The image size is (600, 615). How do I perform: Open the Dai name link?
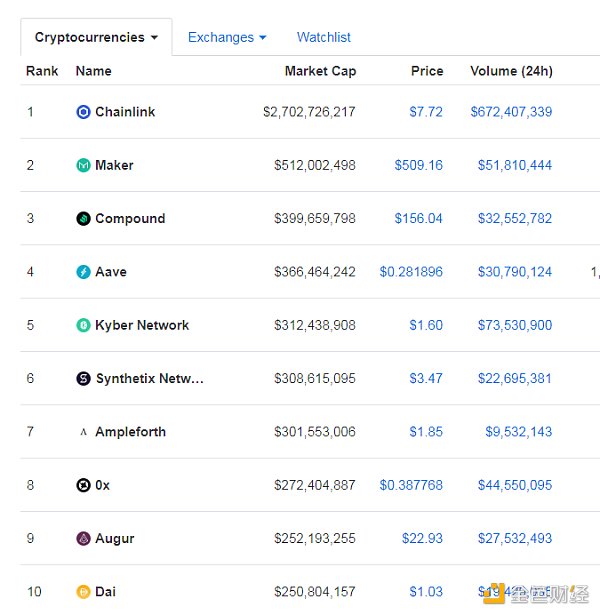(x=105, y=592)
